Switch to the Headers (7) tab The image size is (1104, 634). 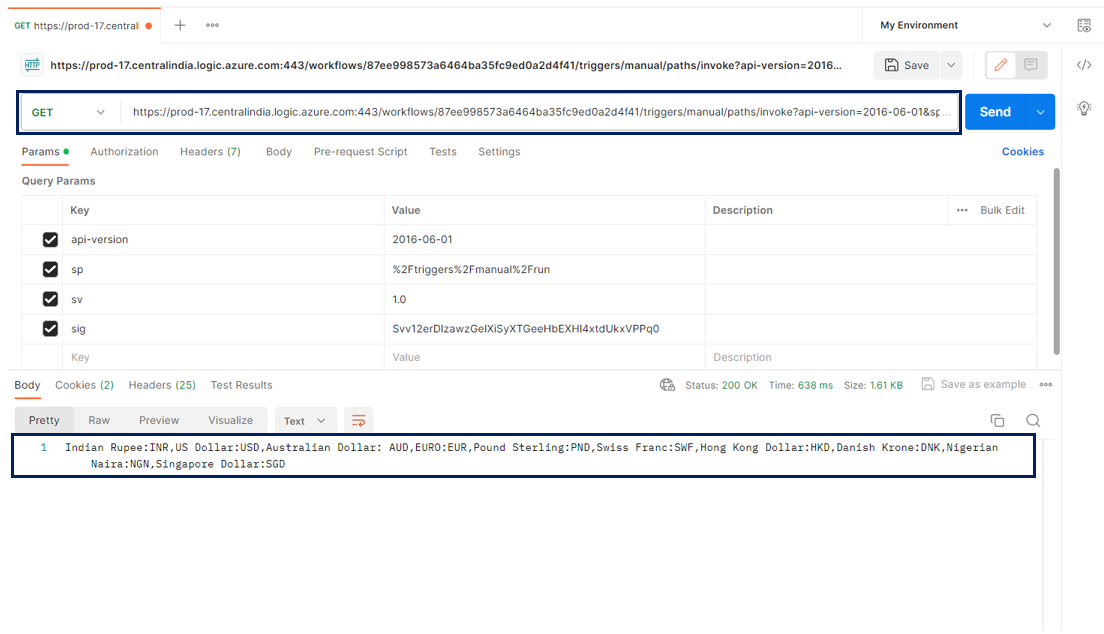[210, 152]
